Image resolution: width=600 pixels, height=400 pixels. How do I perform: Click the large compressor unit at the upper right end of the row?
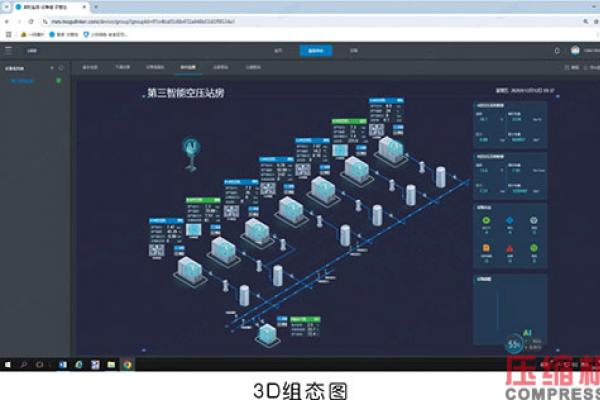pos(391,150)
